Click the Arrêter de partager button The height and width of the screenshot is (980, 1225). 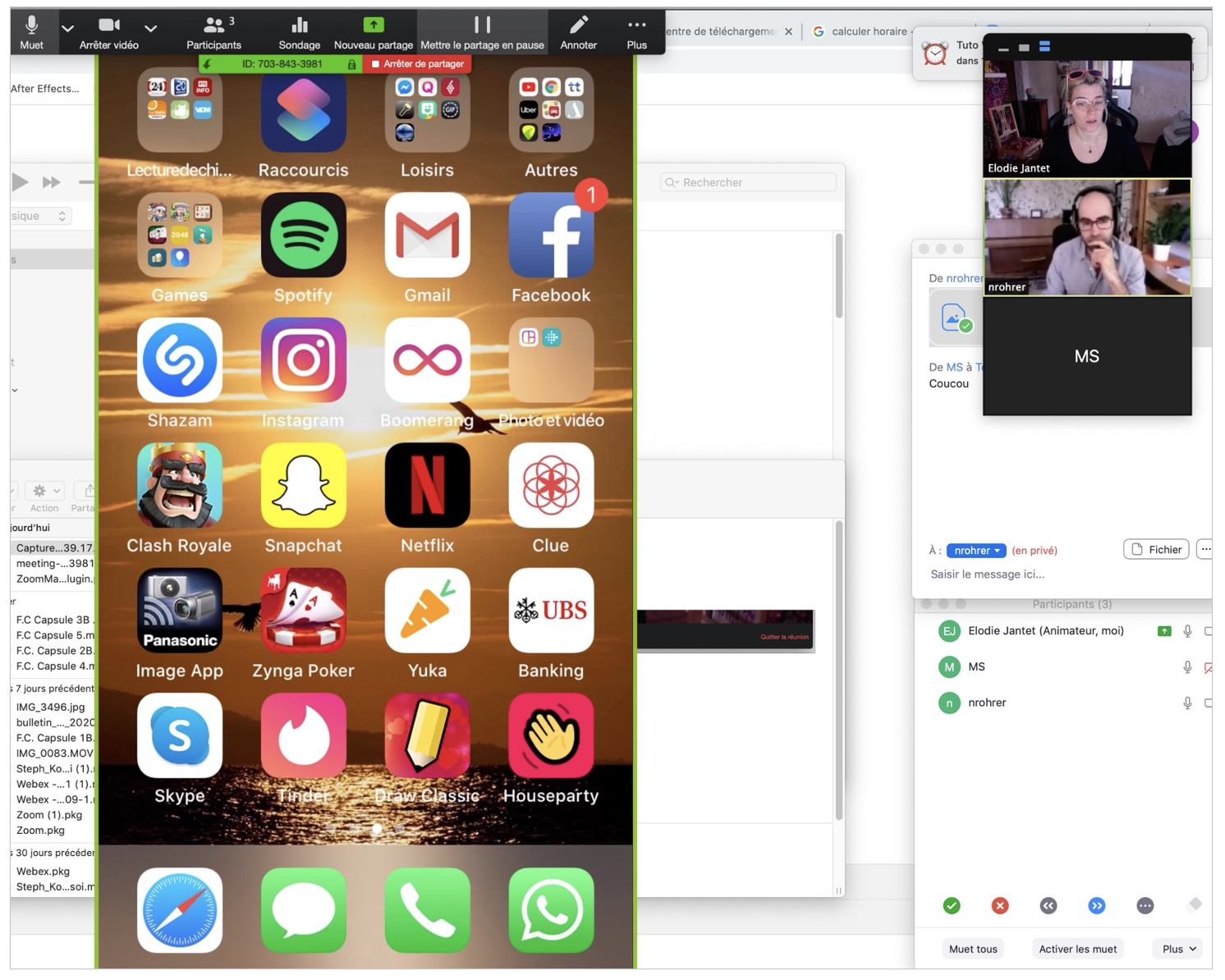tap(418, 64)
